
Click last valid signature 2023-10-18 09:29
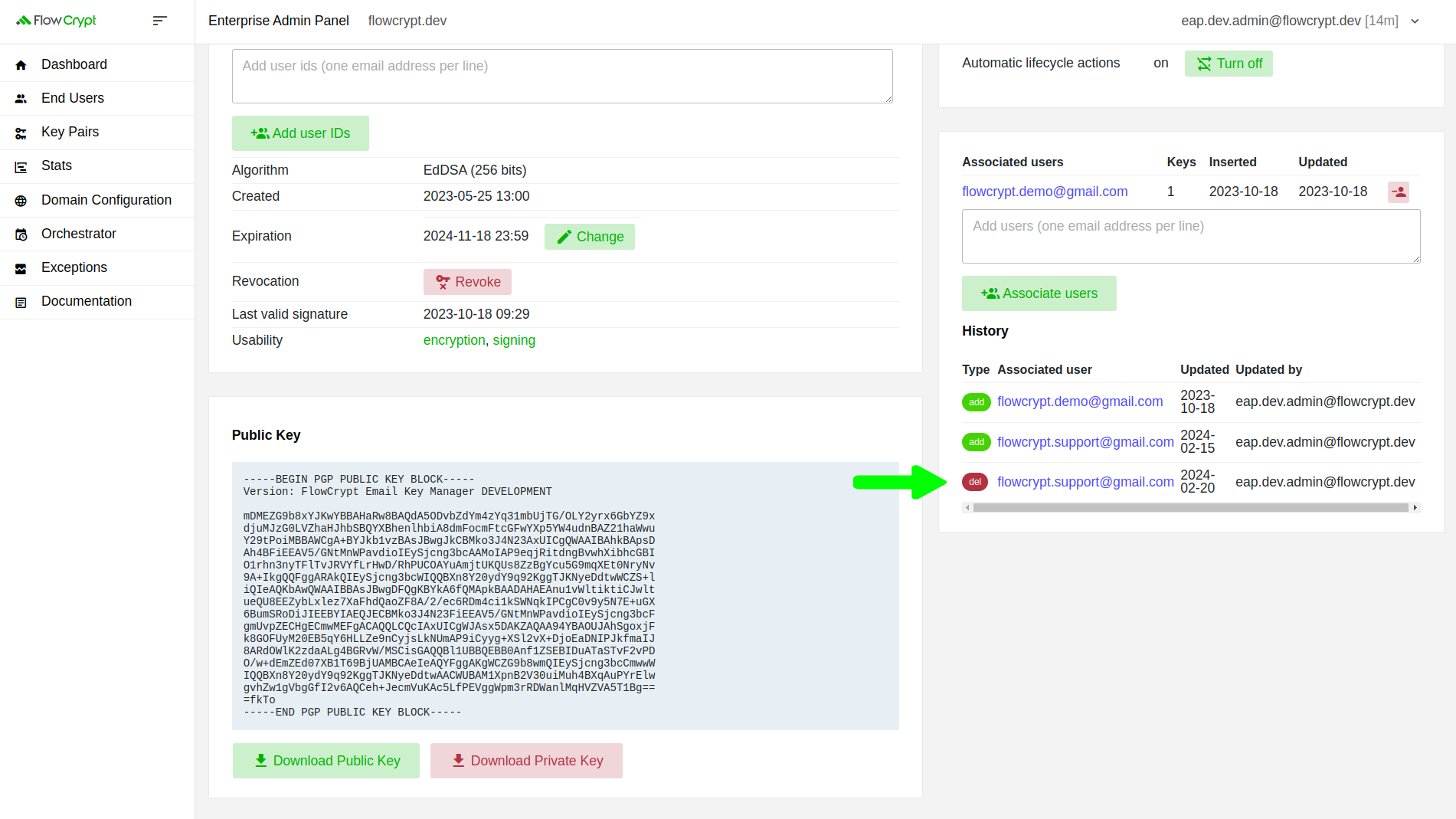476,314
